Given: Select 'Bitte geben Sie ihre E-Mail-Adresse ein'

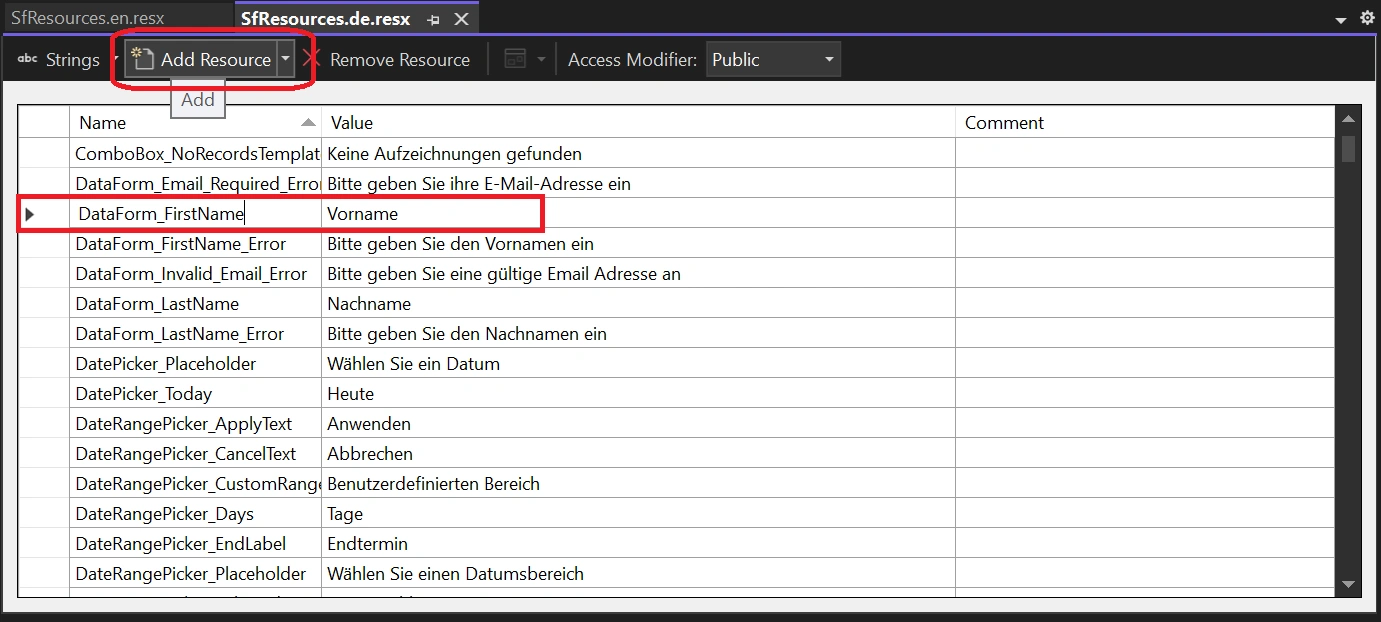Looking at the screenshot, I should coord(638,184).
